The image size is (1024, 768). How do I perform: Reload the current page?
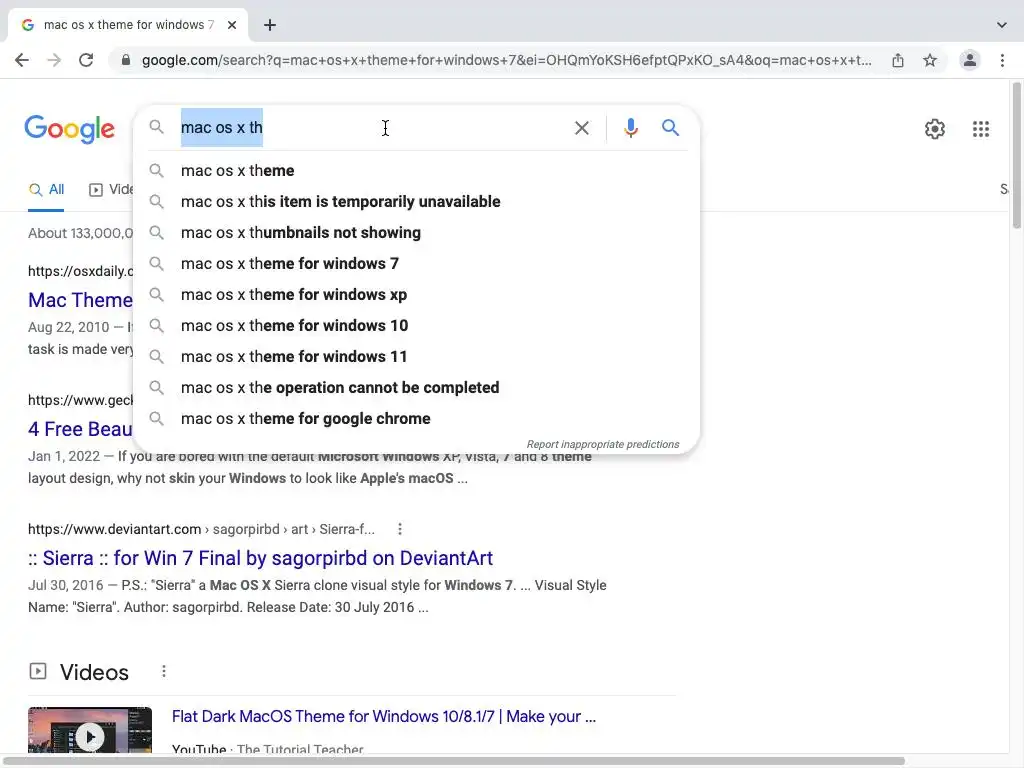point(86,60)
